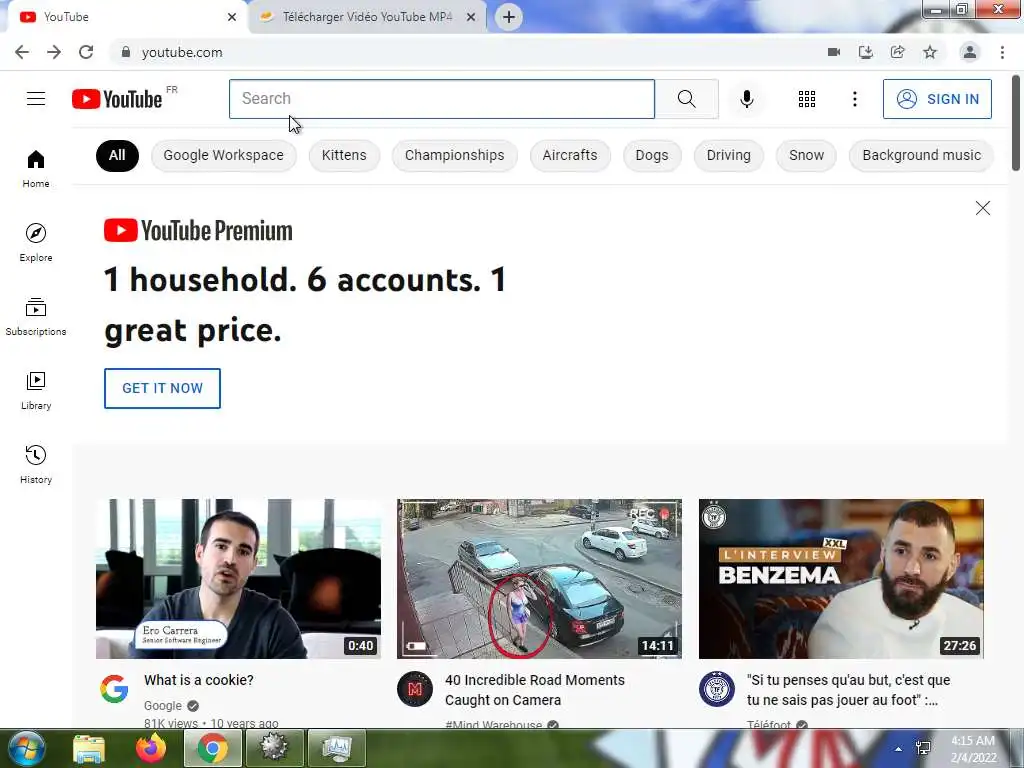Screen dimensions: 1024x768
Task: Open "Si tu penses qu'au but" title
Action: [848, 690]
